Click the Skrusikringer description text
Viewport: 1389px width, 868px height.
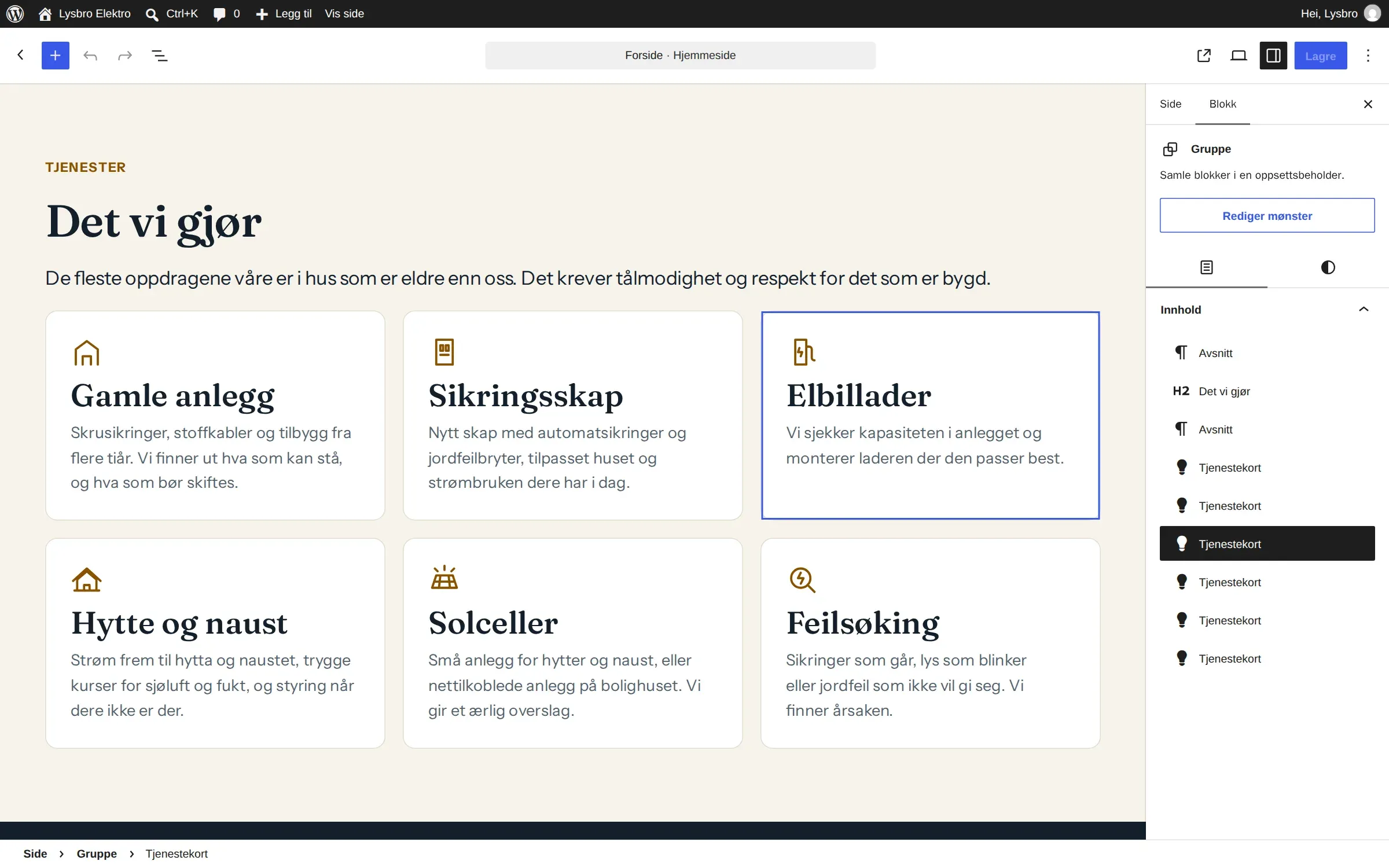[x=212, y=458]
